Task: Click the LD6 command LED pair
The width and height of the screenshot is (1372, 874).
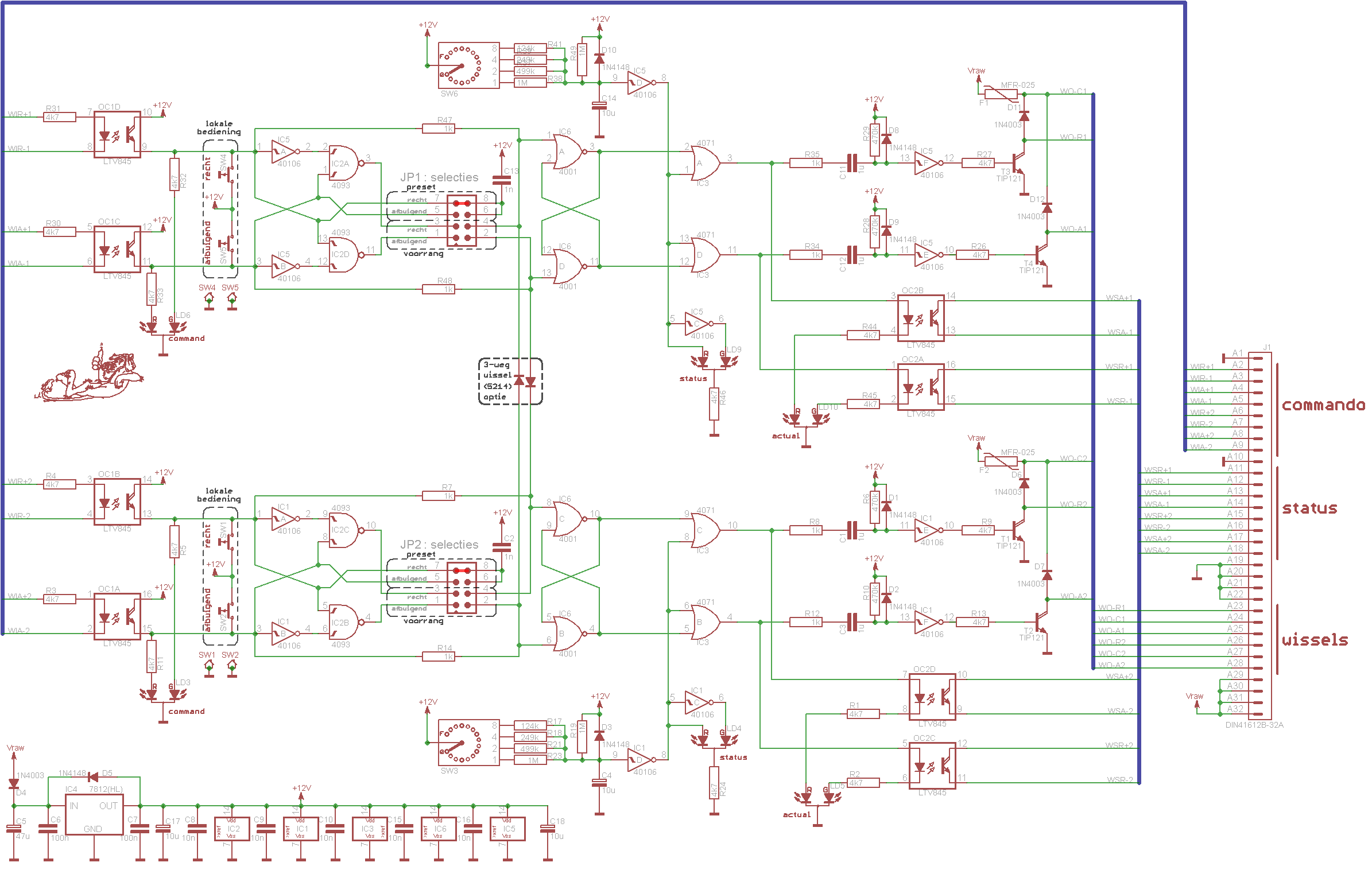Action: [164, 327]
